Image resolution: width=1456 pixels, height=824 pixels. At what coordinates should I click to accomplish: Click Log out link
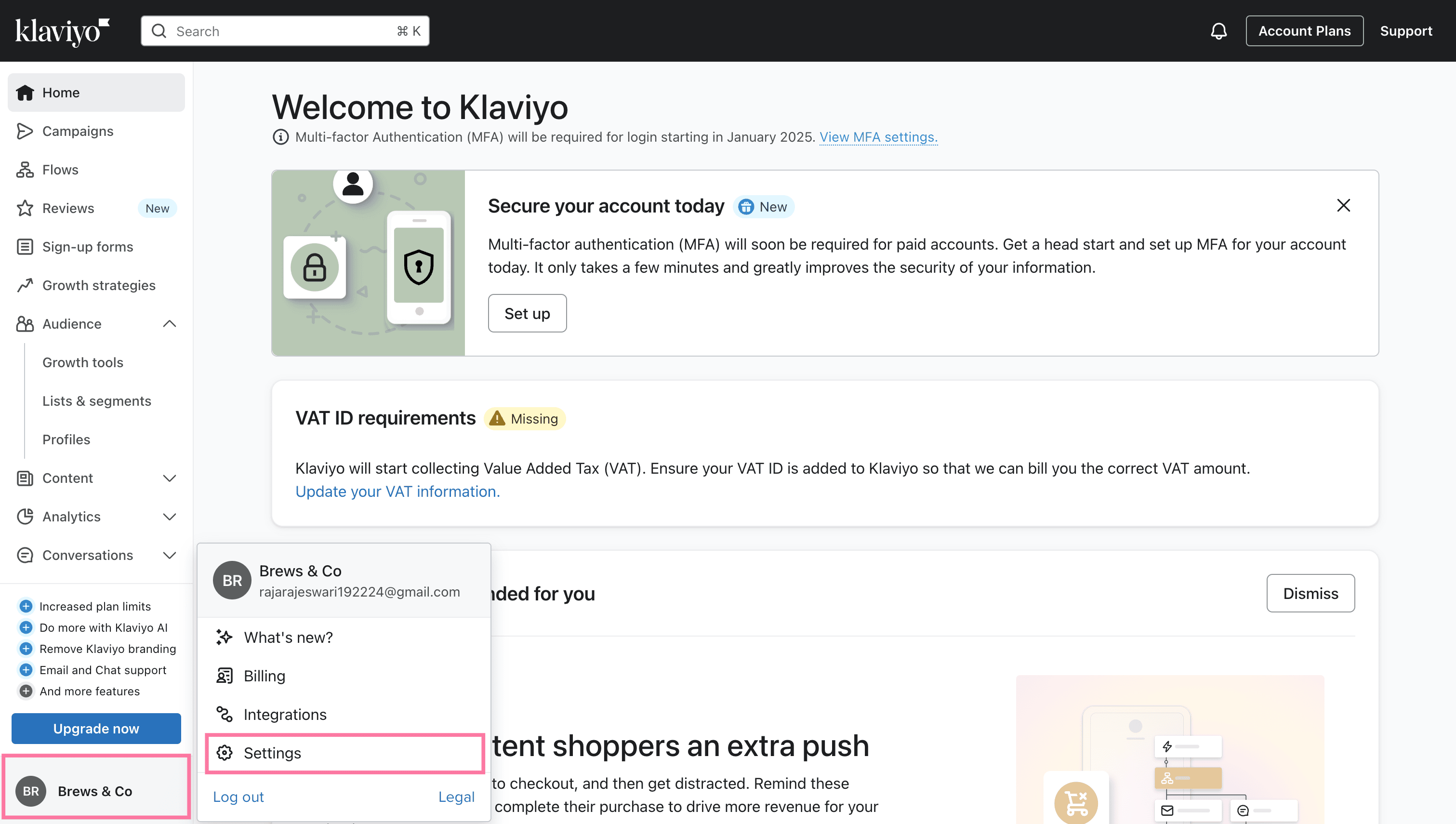[x=238, y=796]
